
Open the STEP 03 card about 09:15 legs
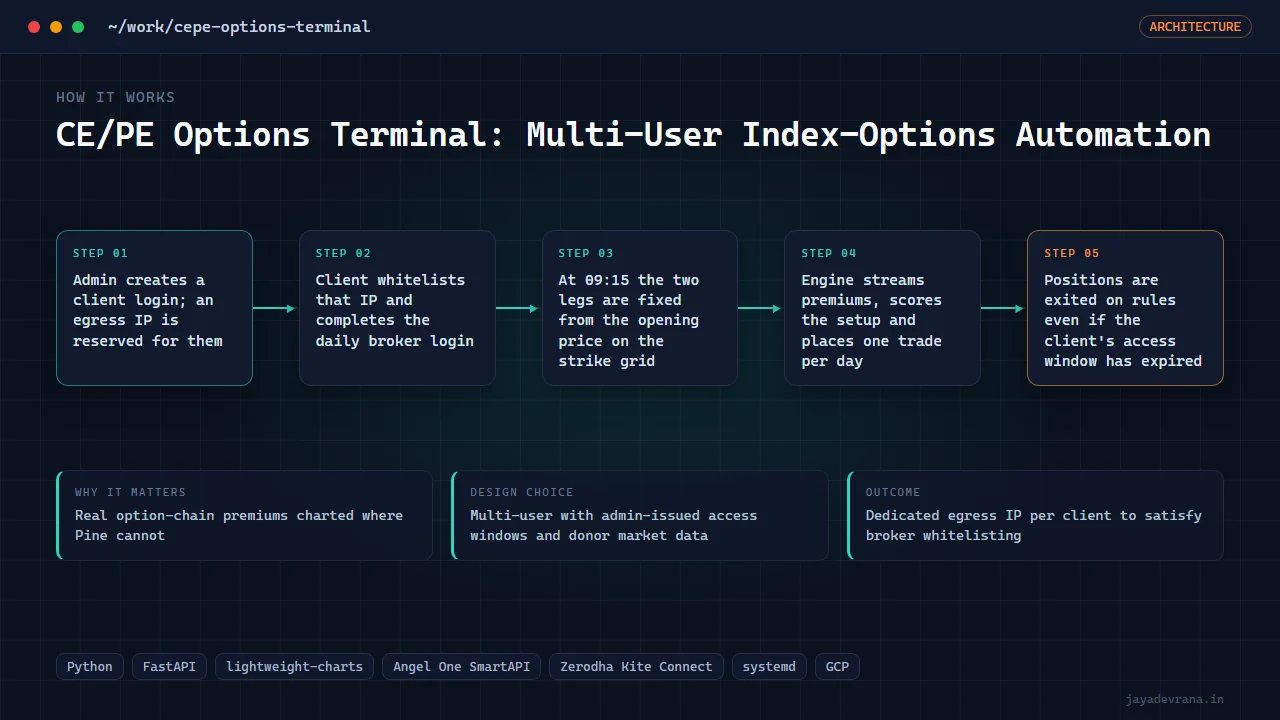(640, 308)
